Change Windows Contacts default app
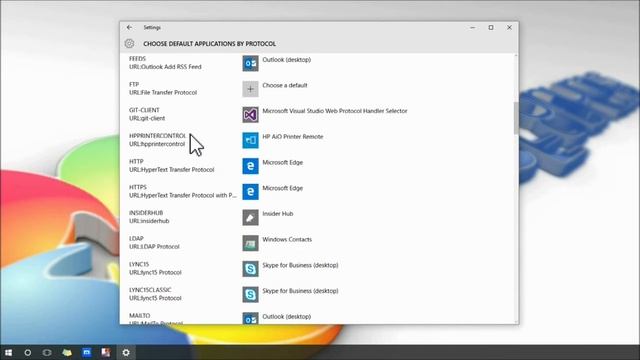The height and width of the screenshot is (360, 640). (x=287, y=239)
